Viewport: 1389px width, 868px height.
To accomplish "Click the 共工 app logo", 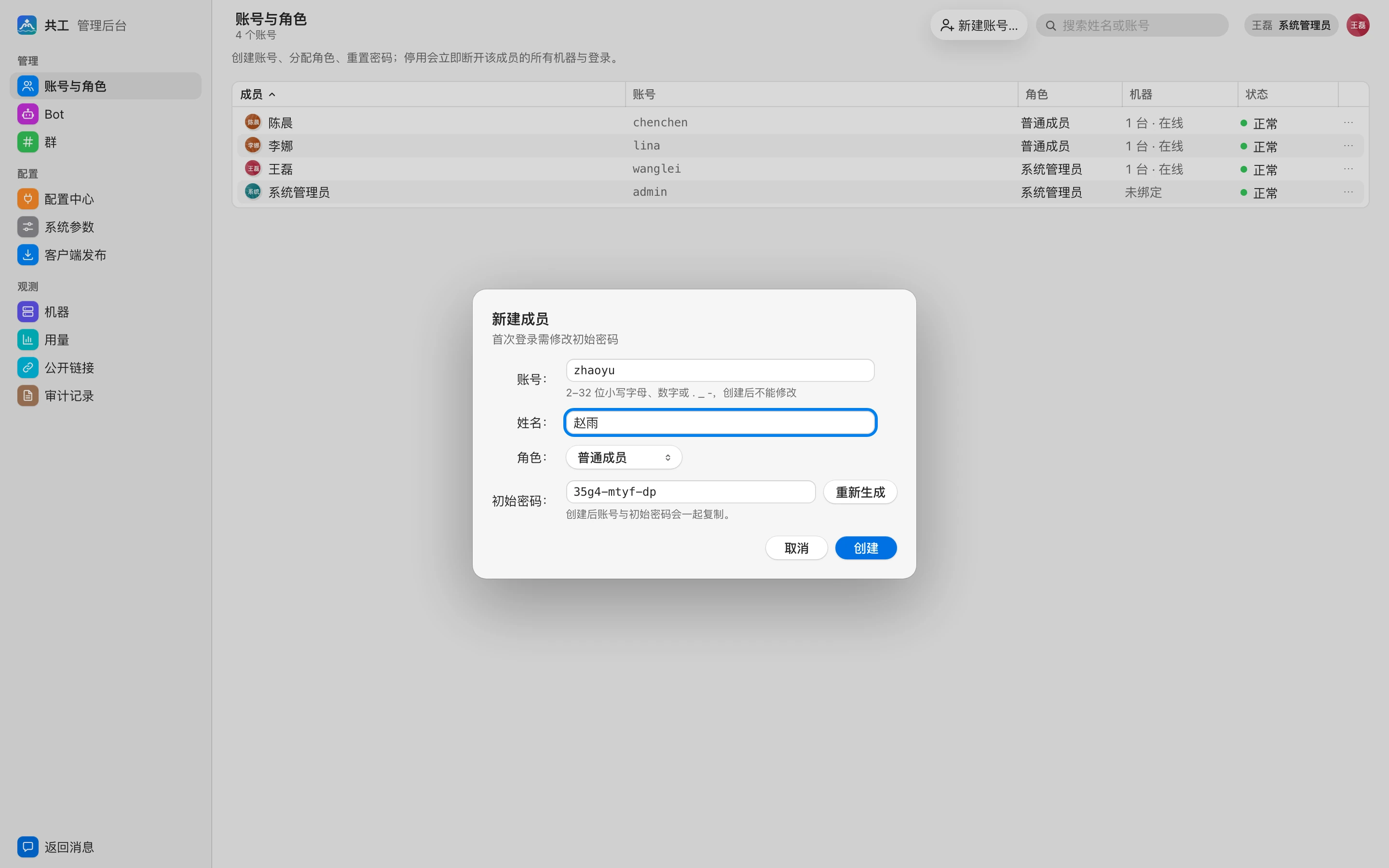I will 27,25.
